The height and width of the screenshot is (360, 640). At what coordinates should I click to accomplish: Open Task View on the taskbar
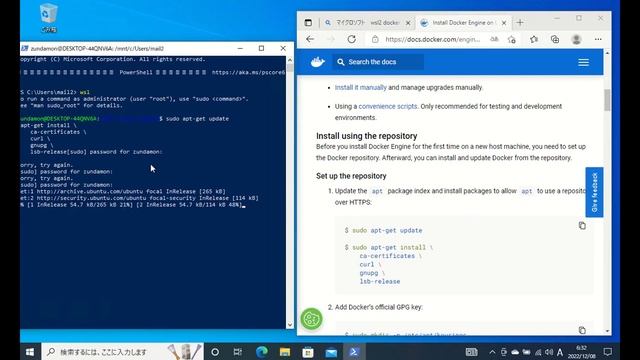(238, 352)
